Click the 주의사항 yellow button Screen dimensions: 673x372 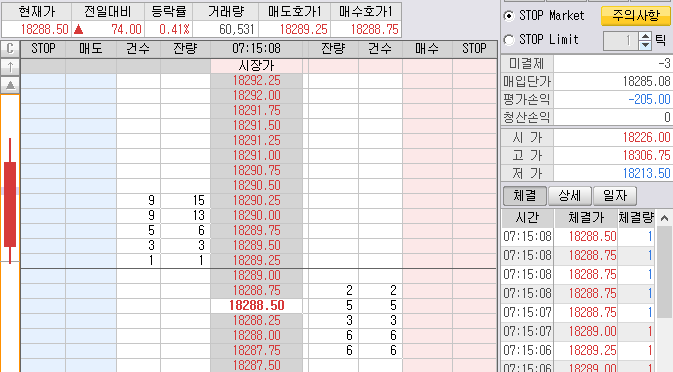[x=636, y=16]
